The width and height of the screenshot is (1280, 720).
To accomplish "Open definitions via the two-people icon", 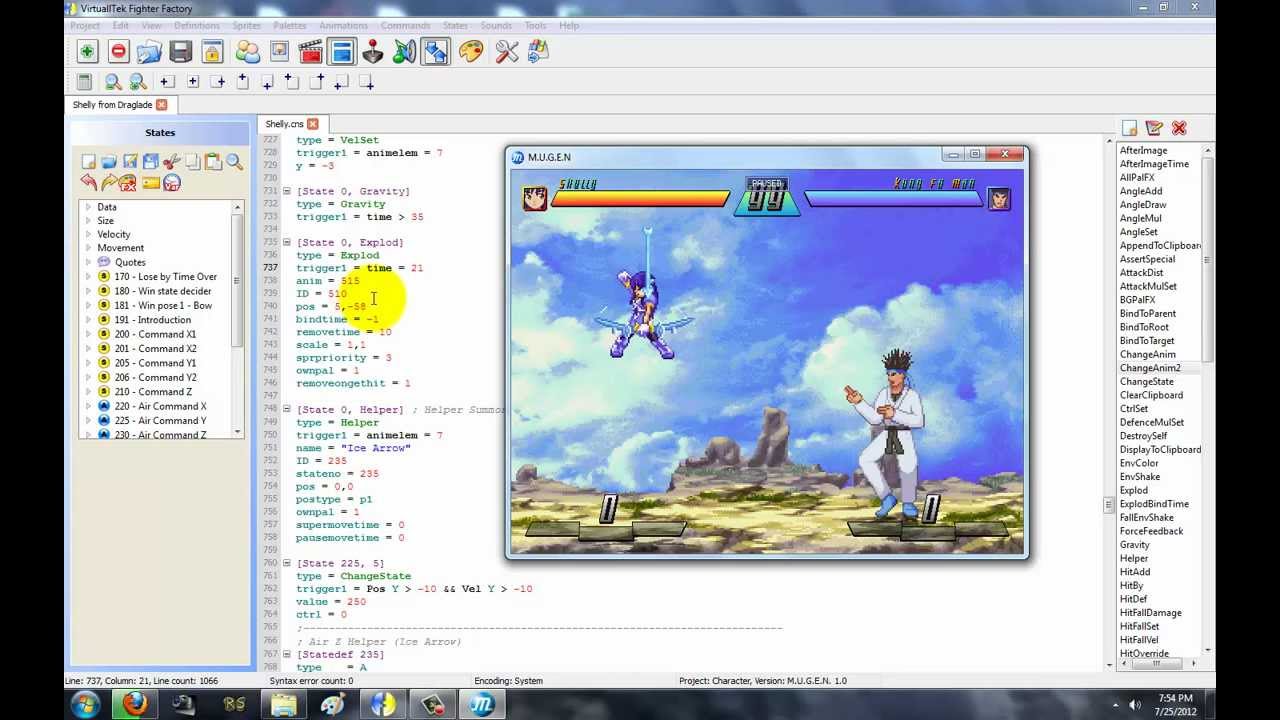I will pyautogui.click(x=247, y=51).
